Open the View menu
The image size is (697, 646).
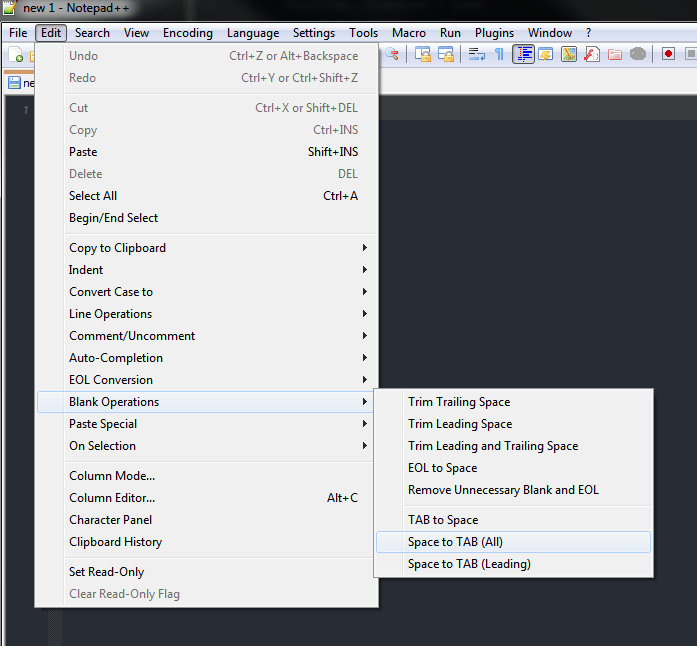pyautogui.click(x=136, y=33)
